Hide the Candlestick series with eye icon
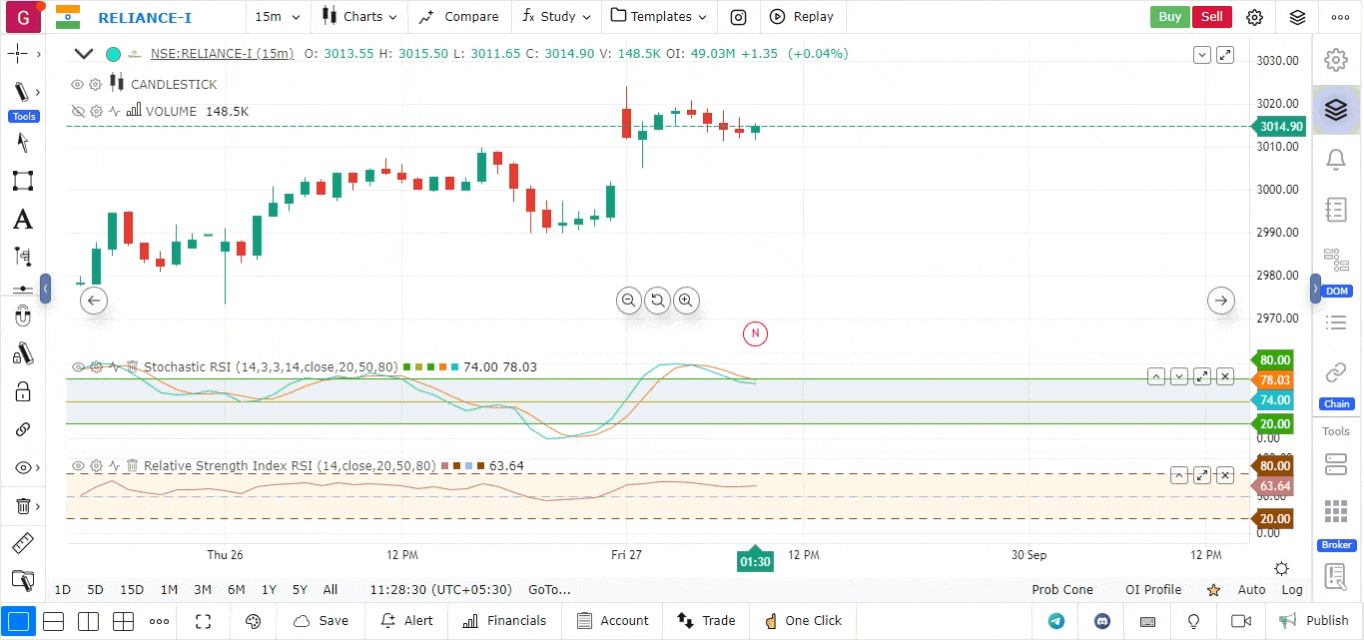This screenshot has width=1364, height=640. point(77,85)
